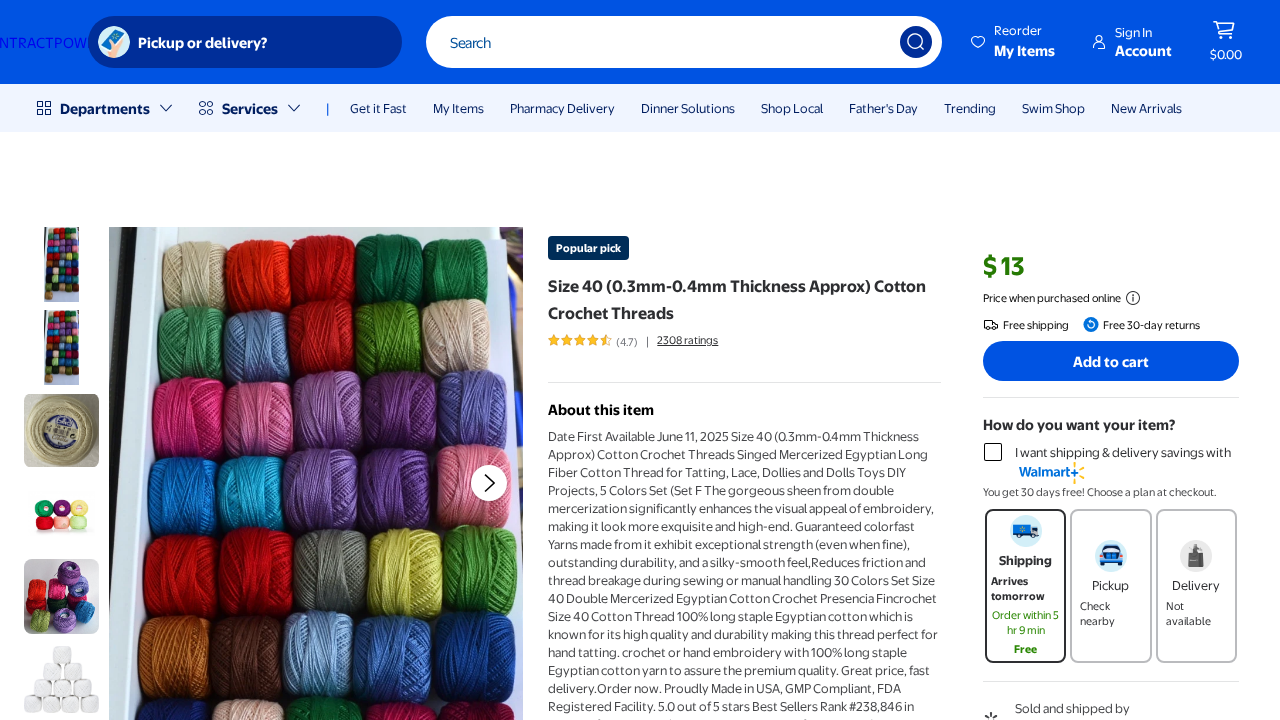The height and width of the screenshot is (720, 1280).
Task: Select the cream thread ball thumbnail
Action: pos(61,430)
